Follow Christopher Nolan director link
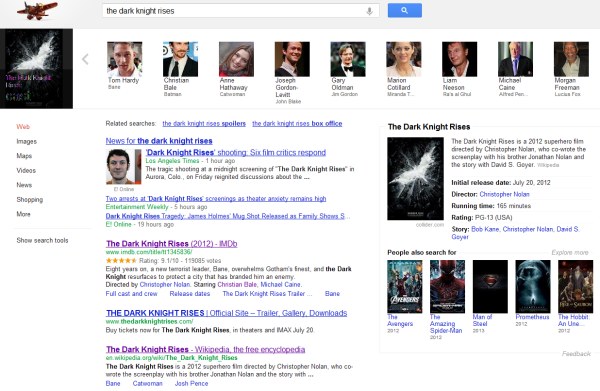The height and width of the screenshot is (391, 600). pos(504,194)
